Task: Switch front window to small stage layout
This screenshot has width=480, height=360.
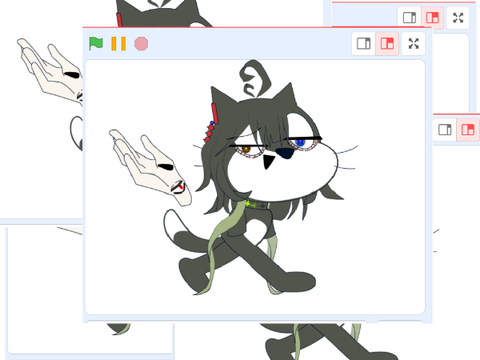Action: point(364,44)
